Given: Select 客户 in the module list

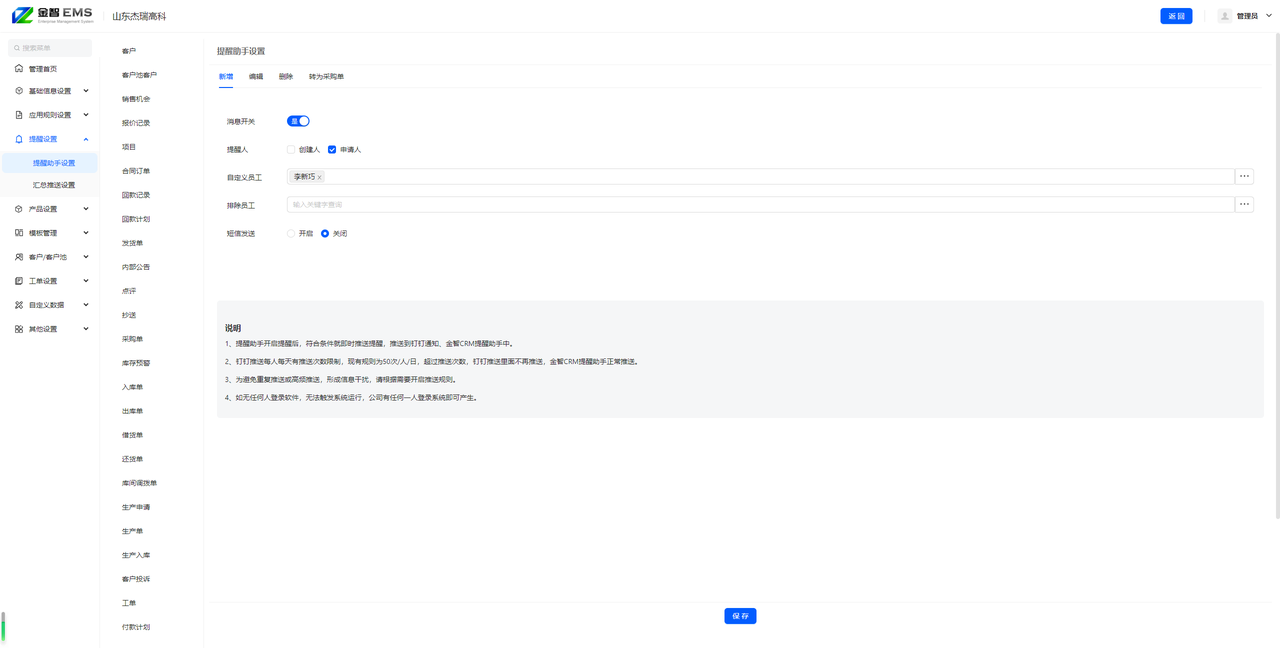Looking at the screenshot, I should click(x=129, y=51).
